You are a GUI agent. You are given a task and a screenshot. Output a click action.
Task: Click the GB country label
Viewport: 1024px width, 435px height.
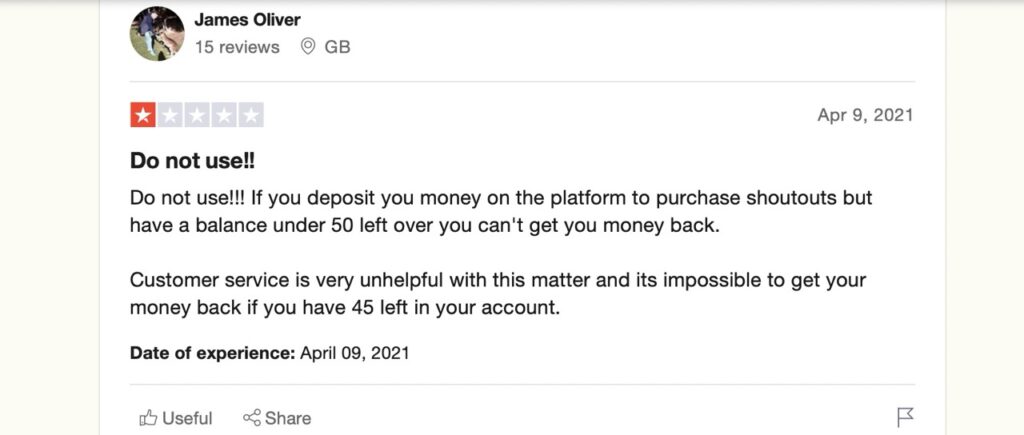337,47
